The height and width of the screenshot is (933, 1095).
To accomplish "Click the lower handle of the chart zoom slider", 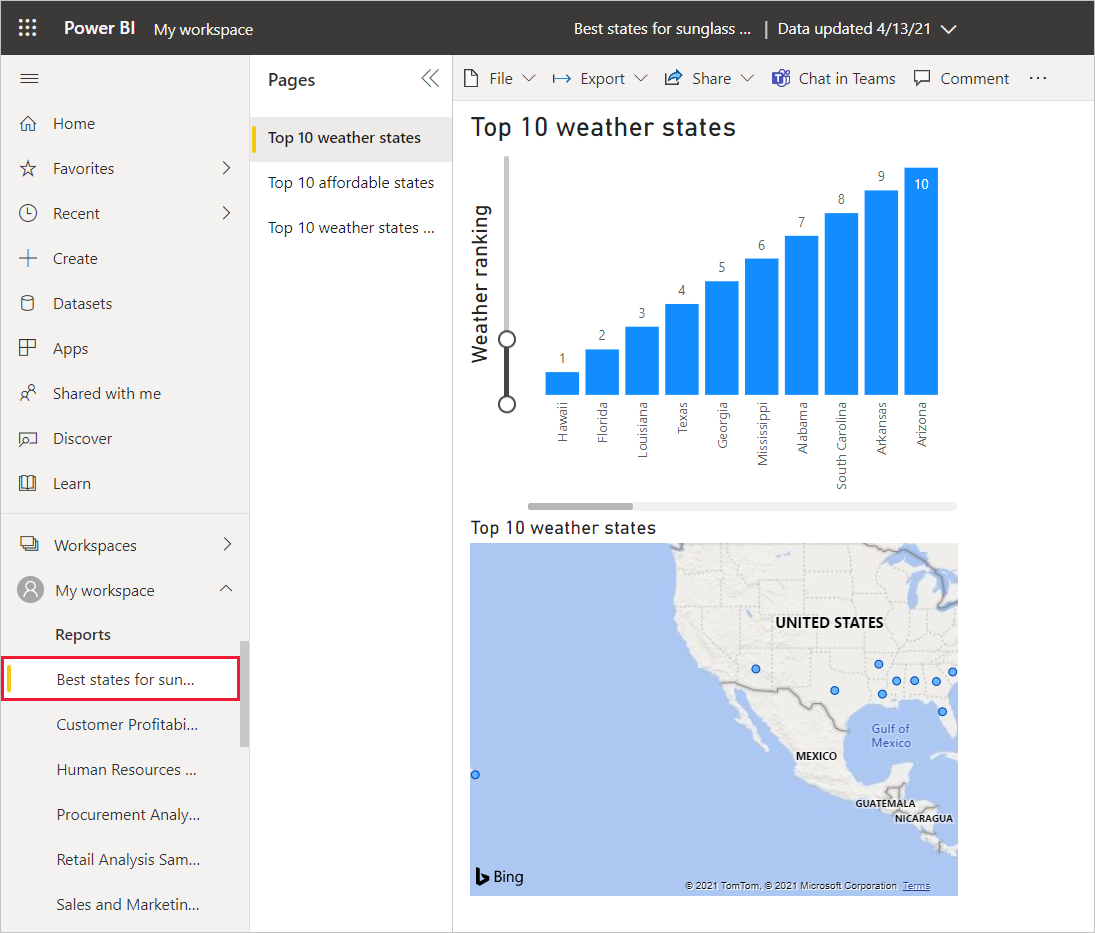I will 507,404.
